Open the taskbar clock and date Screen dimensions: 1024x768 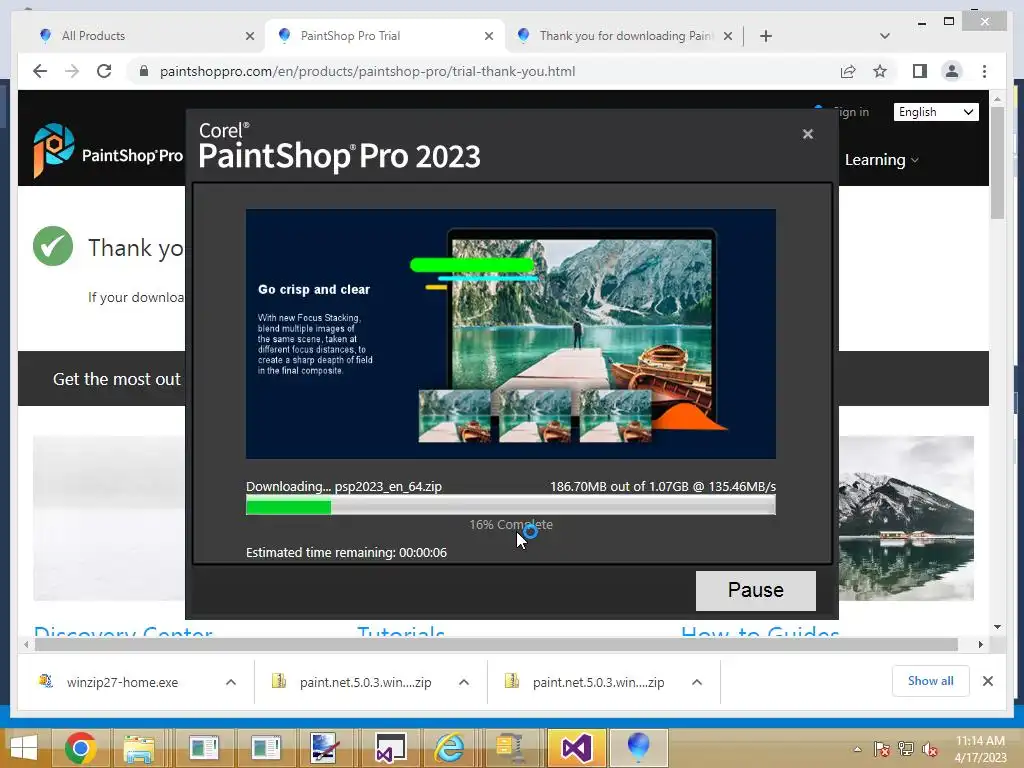pyautogui.click(x=980, y=749)
